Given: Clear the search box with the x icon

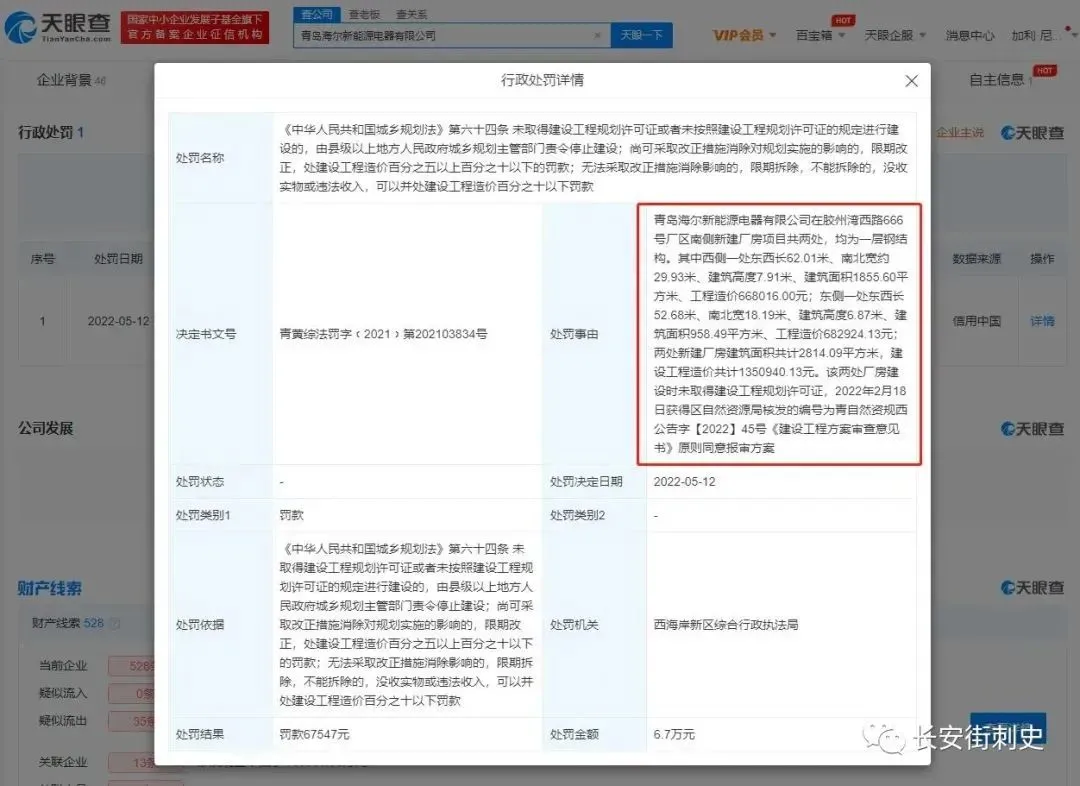Looking at the screenshot, I should pyautogui.click(x=597, y=35).
